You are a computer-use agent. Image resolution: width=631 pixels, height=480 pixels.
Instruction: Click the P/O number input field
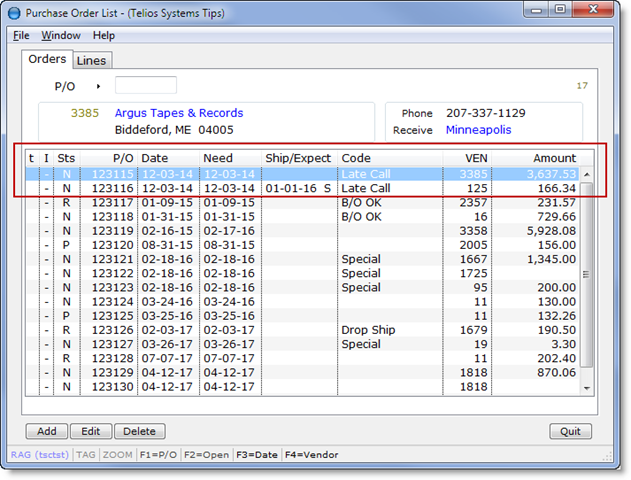[x=145, y=86]
